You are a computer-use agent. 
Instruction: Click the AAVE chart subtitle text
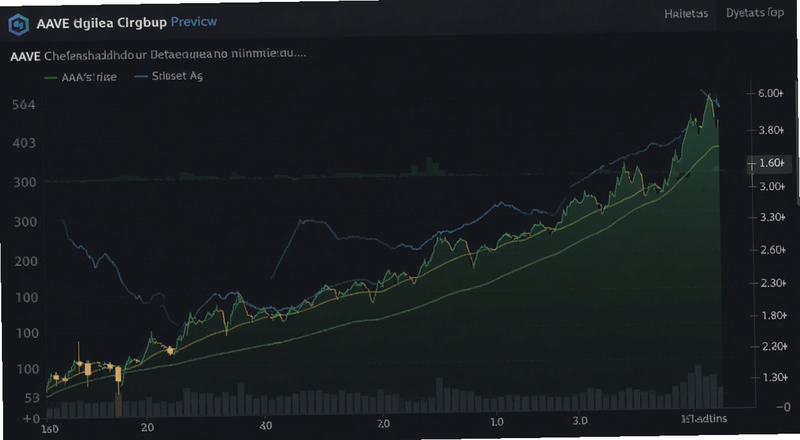pyautogui.click(x=158, y=55)
